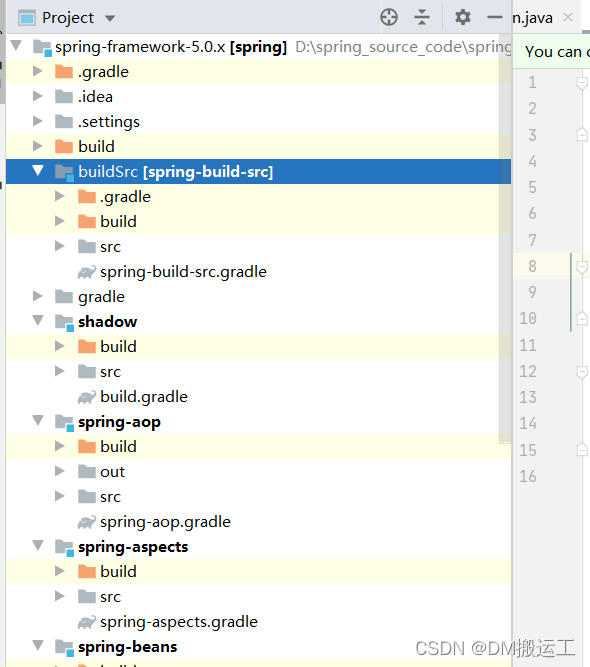Expand the gradle folder arrow
The width and height of the screenshot is (590, 667).
(38, 296)
